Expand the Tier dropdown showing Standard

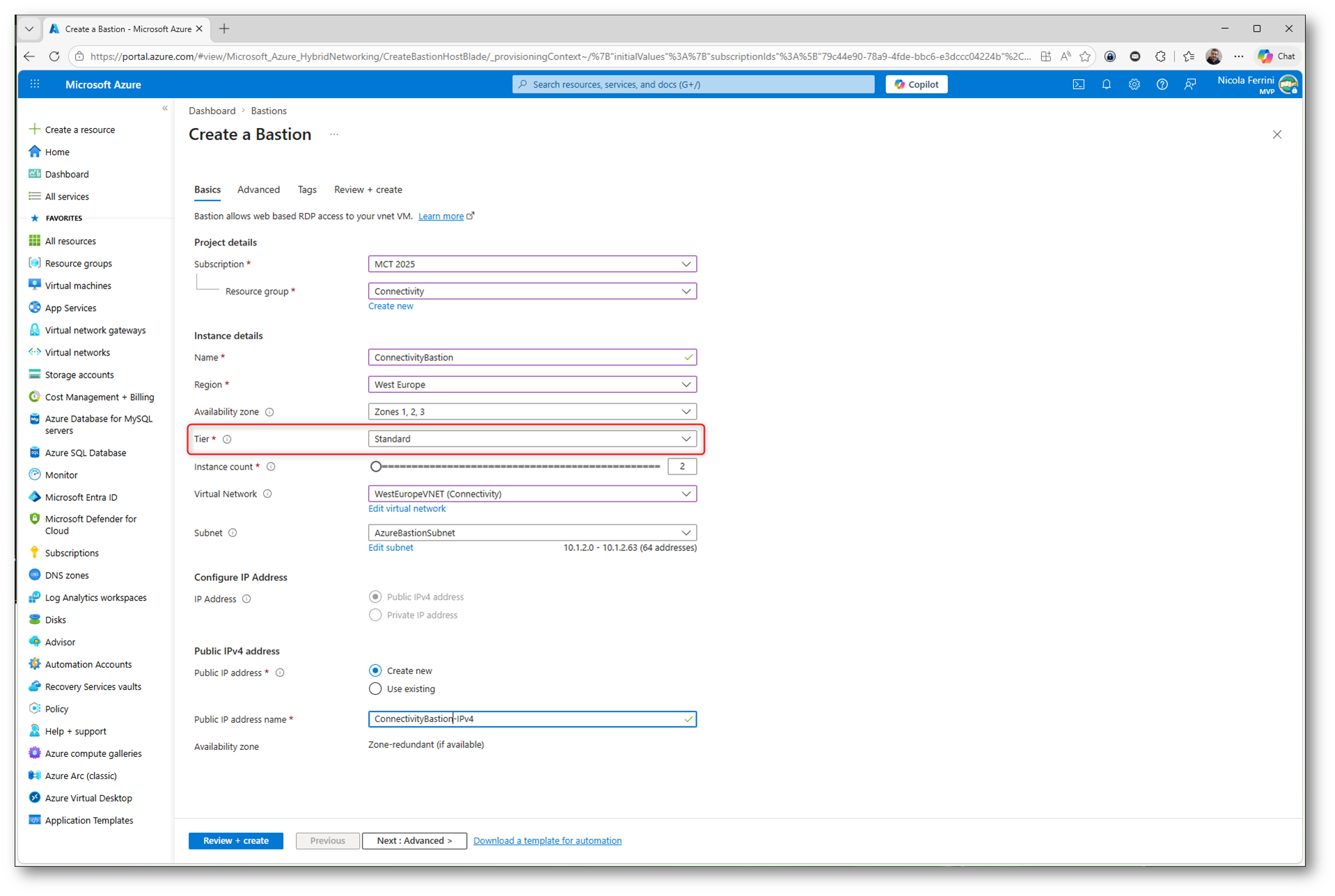[x=532, y=439]
